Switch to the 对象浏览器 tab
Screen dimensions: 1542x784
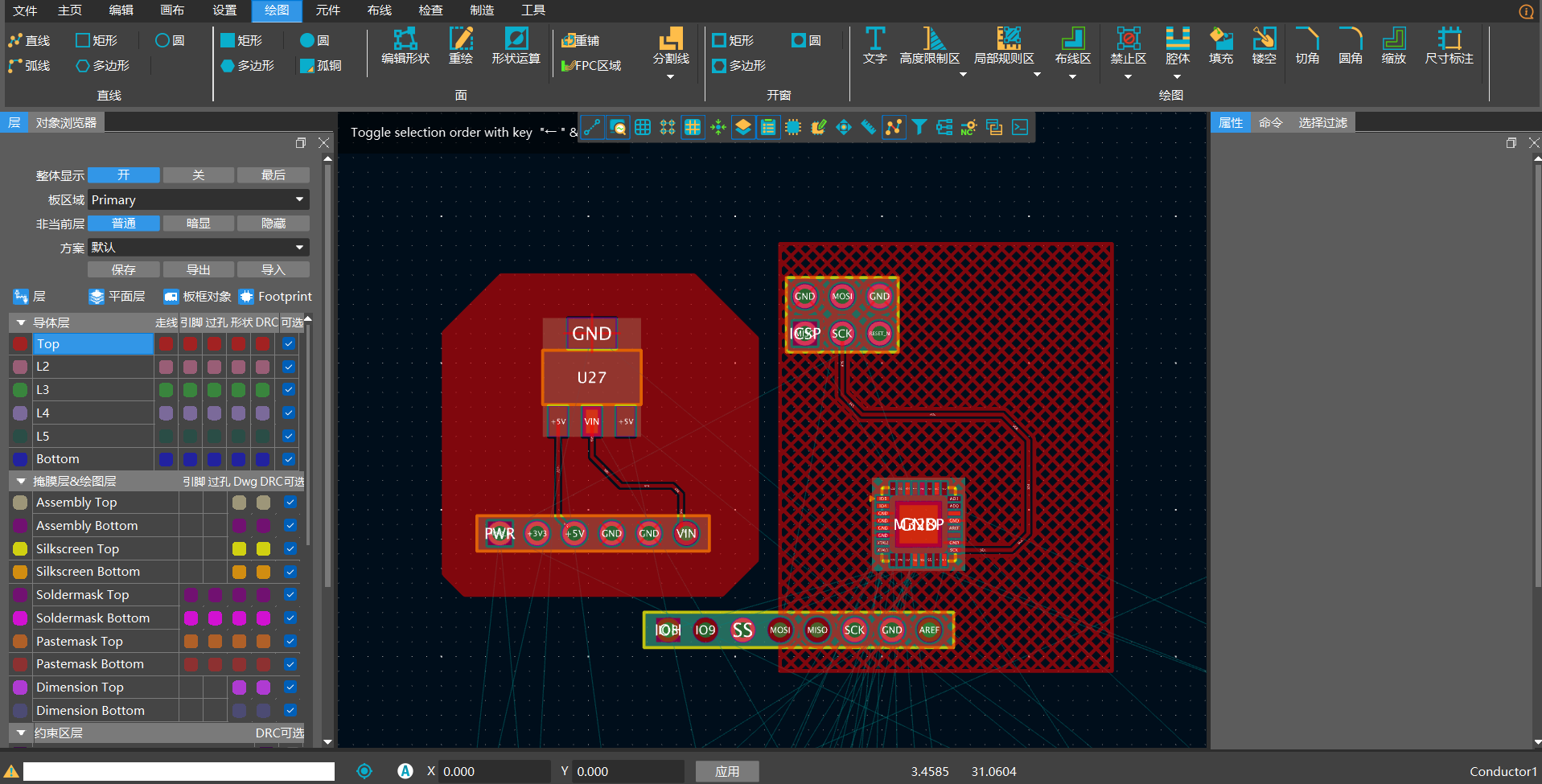tap(66, 122)
